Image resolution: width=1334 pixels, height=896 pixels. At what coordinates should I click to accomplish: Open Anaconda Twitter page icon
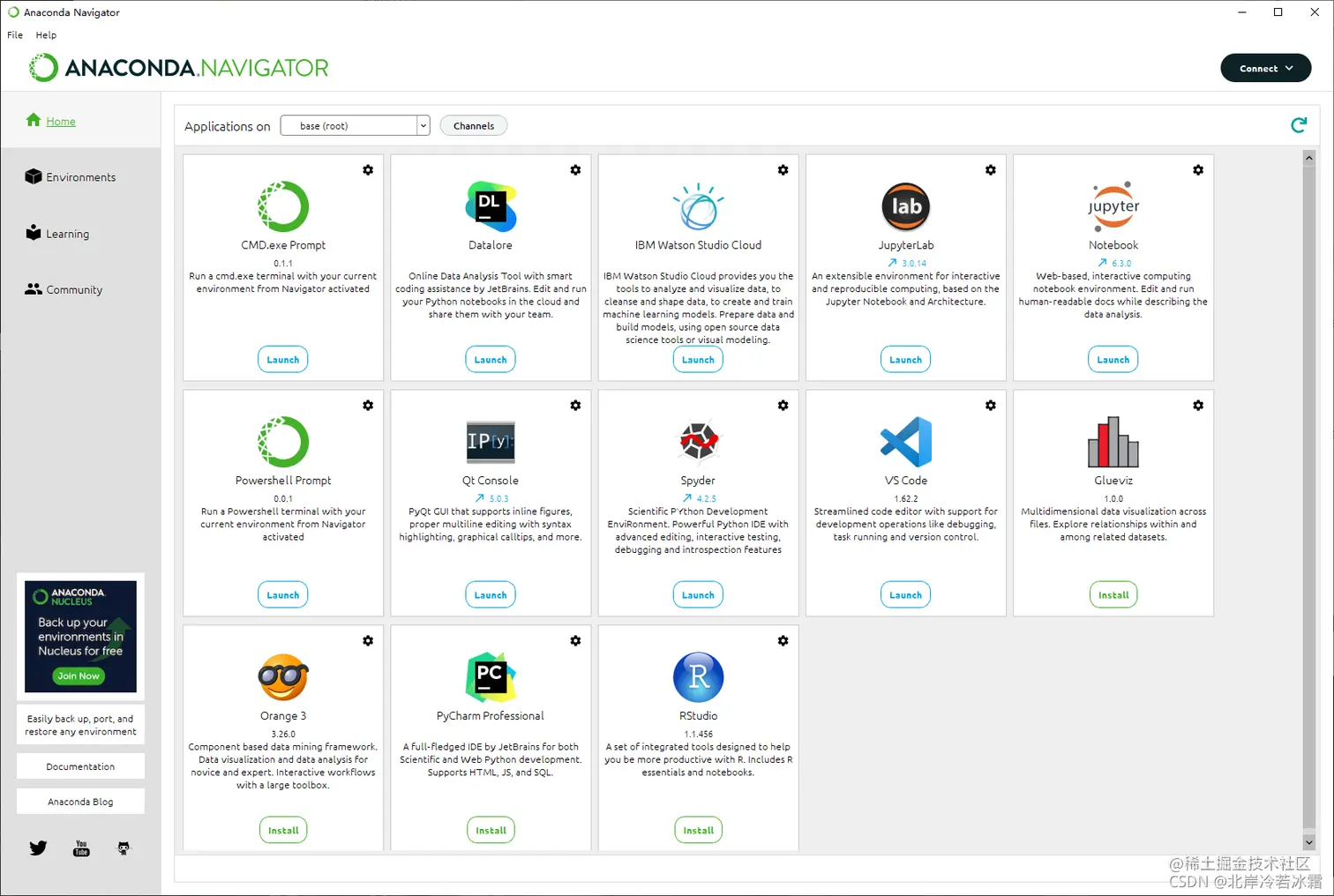(x=38, y=848)
